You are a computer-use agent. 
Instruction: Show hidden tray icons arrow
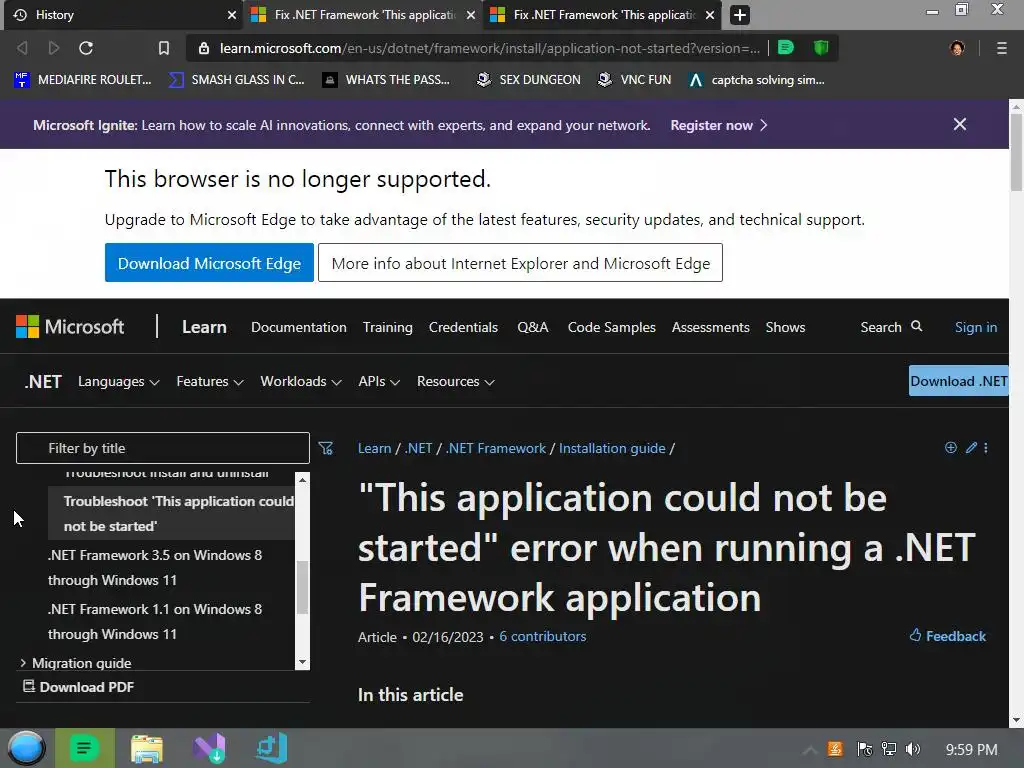click(x=810, y=750)
